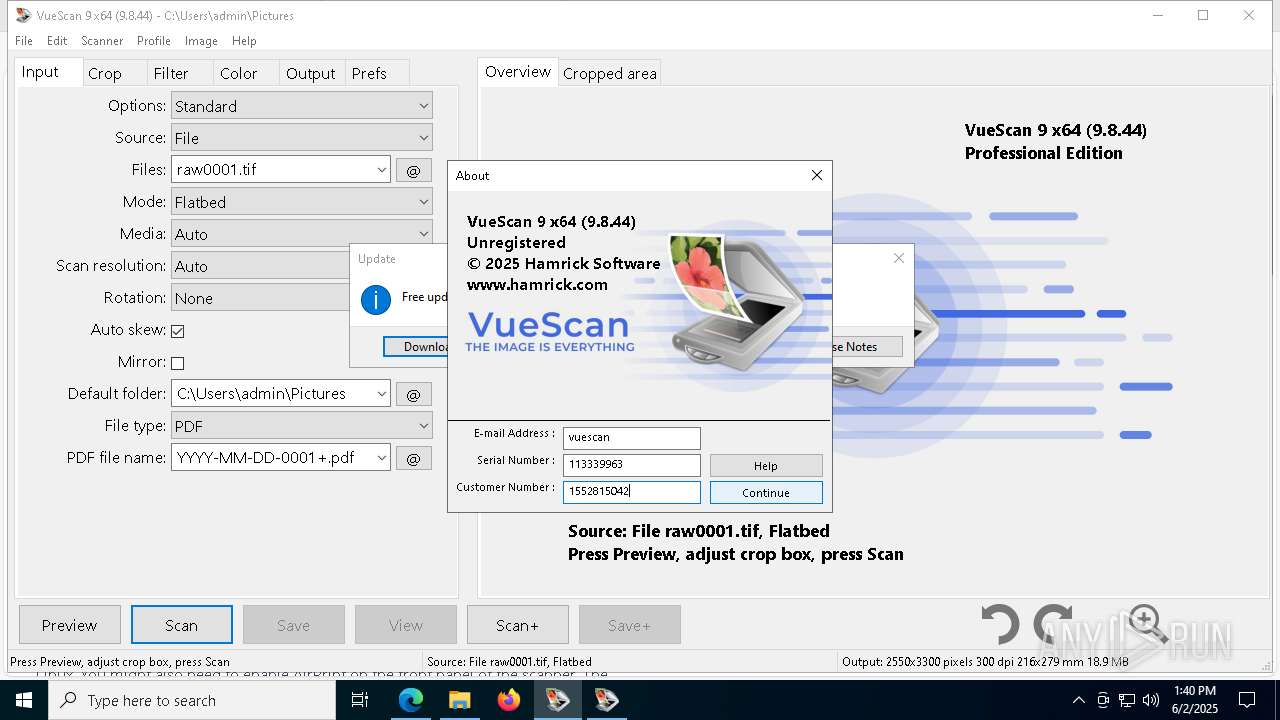The height and width of the screenshot is (720, 1280).
Task: Expand the PDF file name combo box
Action: [381, 458]
